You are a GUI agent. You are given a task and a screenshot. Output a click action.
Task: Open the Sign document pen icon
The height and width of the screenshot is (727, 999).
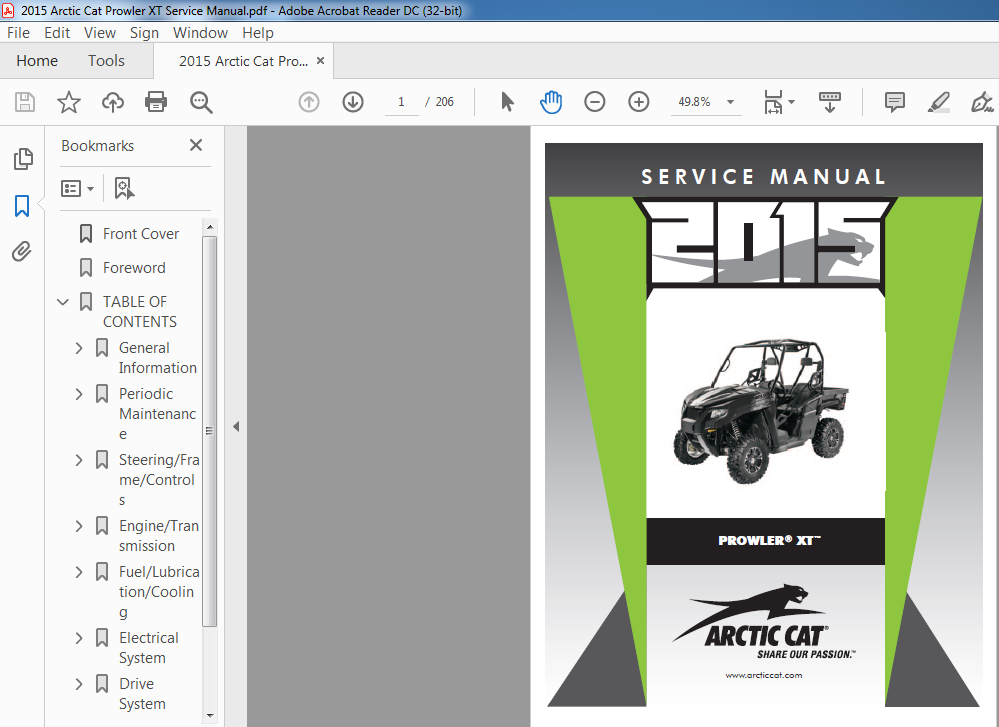pos(982,102)
